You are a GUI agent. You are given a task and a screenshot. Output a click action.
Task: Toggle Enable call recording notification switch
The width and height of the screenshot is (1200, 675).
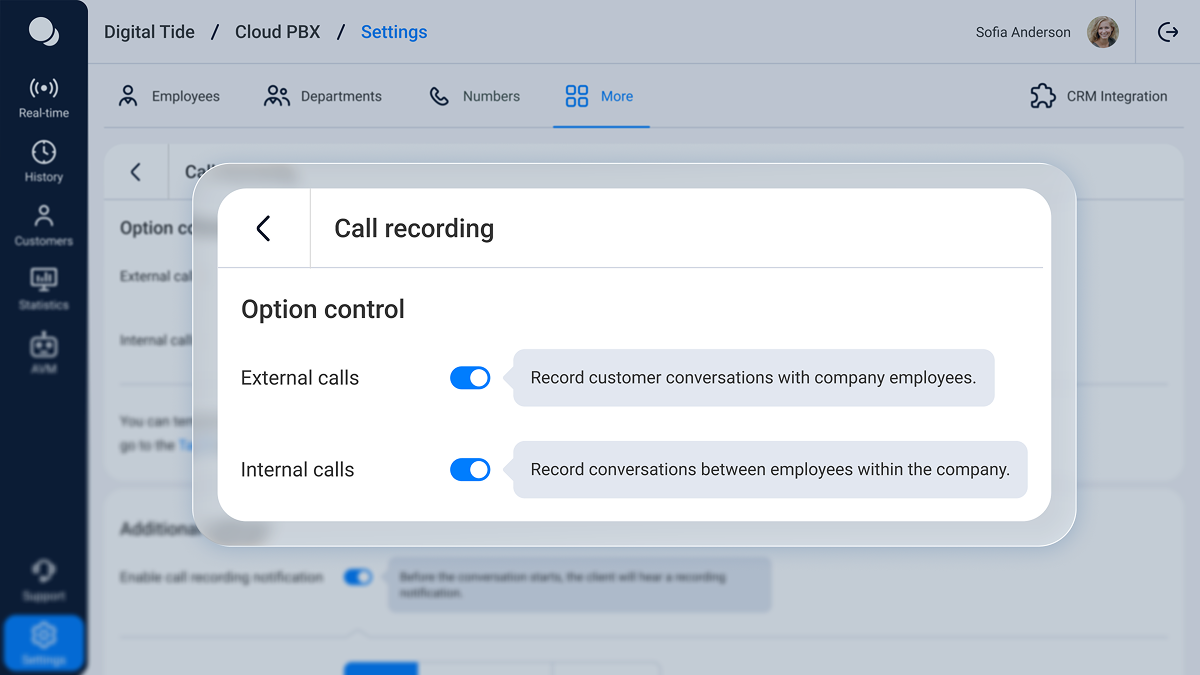click(x=357, y=577)
